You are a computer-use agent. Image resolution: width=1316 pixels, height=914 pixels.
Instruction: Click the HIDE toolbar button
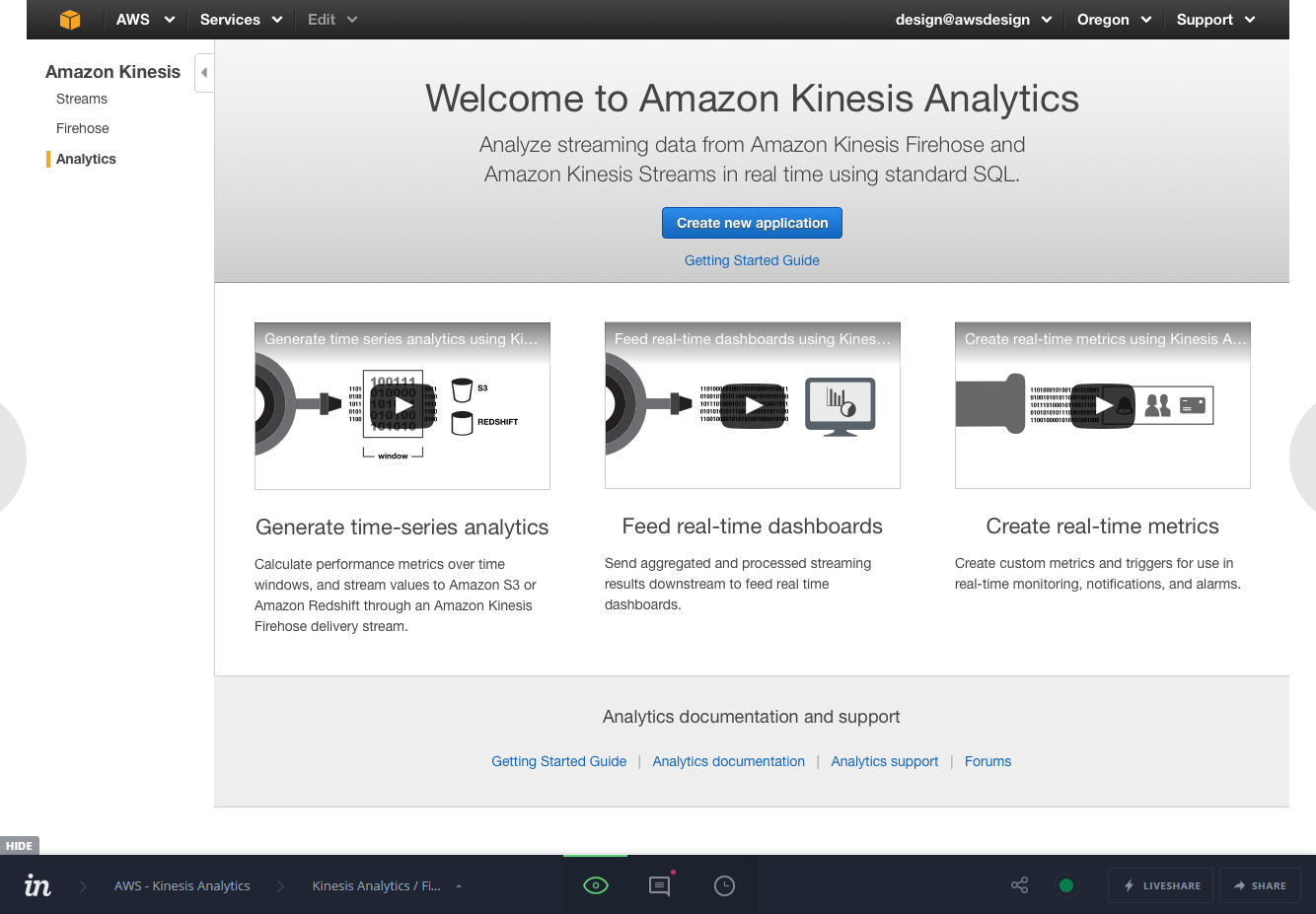tap(19, 846)
